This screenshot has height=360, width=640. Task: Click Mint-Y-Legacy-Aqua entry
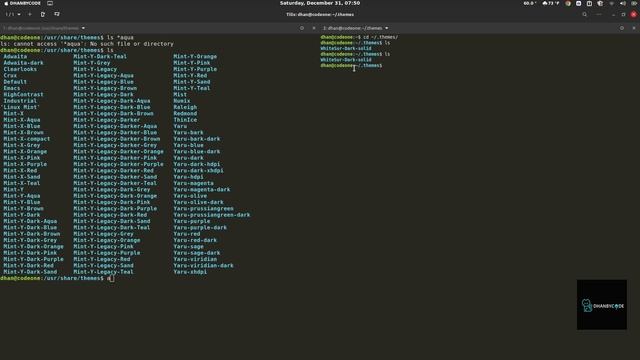(x=103, y=76)
